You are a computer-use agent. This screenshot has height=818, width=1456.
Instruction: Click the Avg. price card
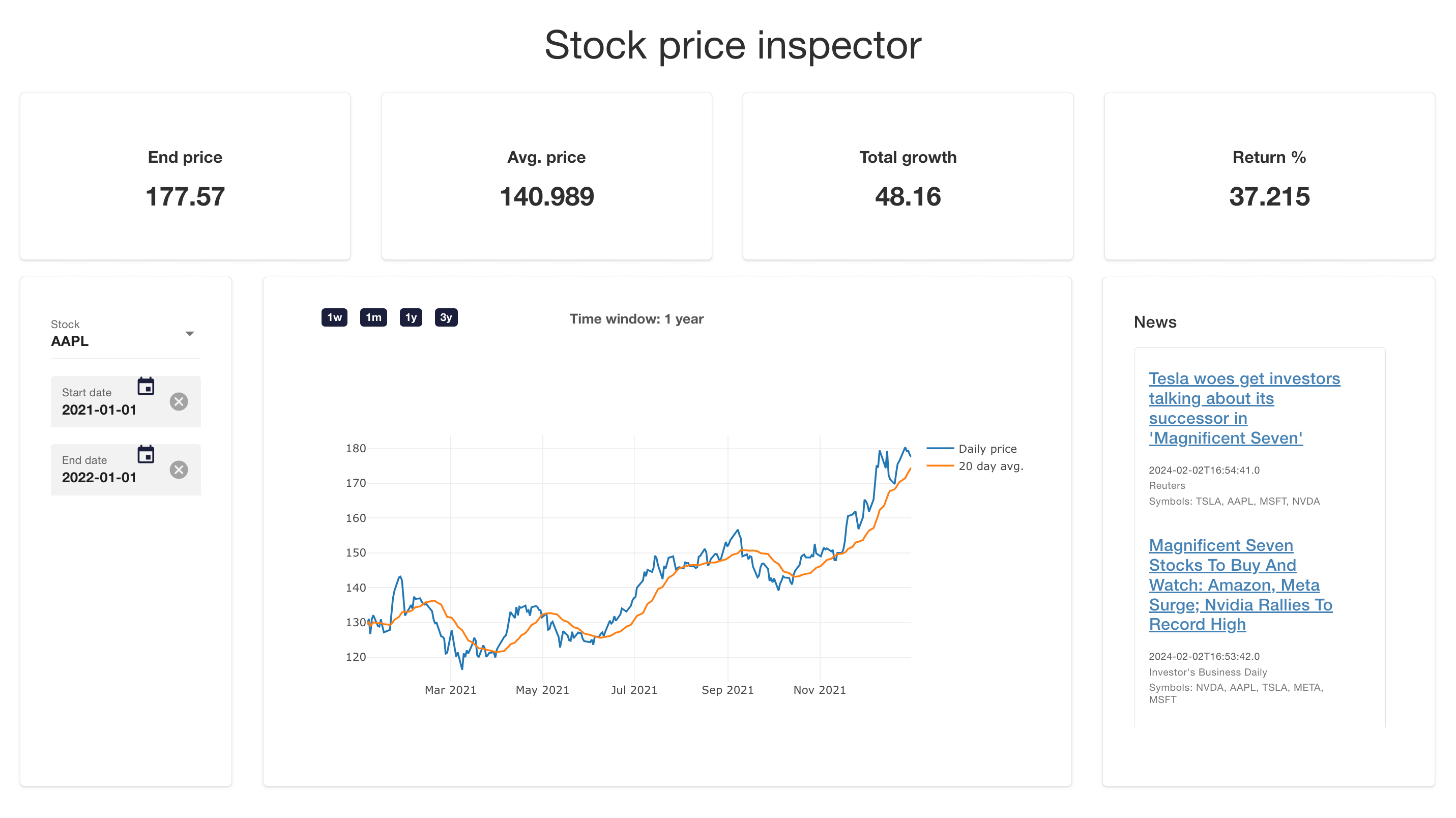pyautogui.click(x=546, y=177)
